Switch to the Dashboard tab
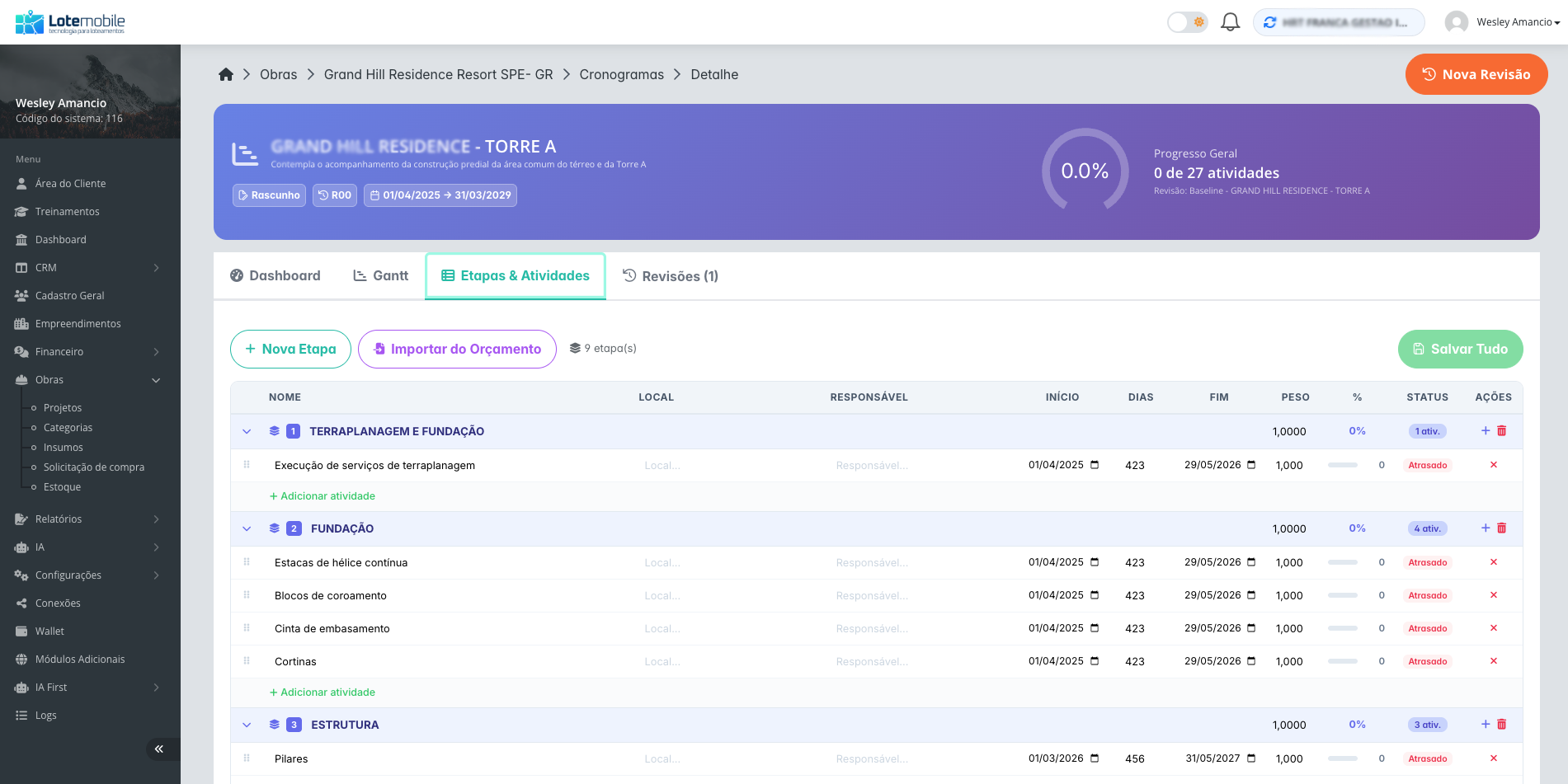 click(275, 276)
